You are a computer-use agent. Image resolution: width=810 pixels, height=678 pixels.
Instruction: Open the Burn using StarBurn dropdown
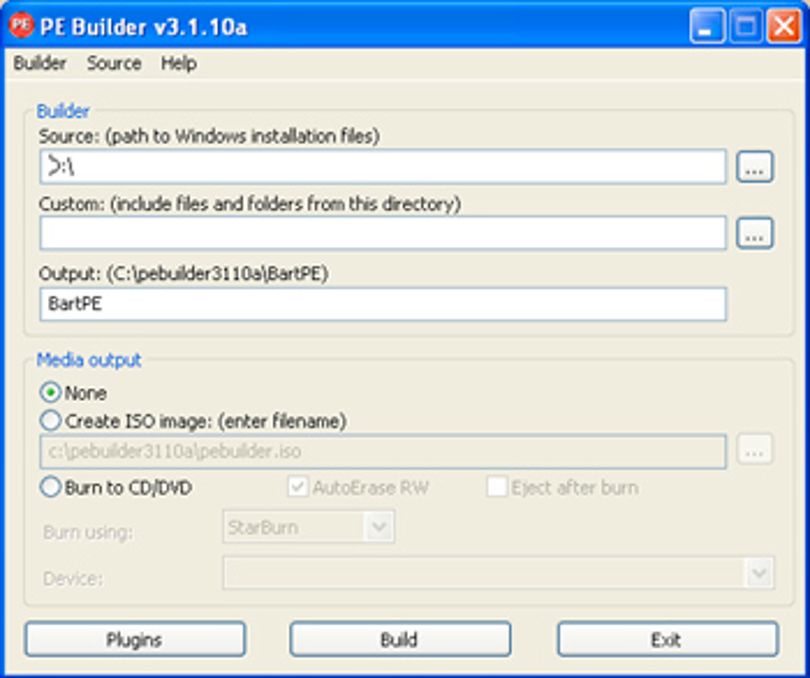pyautogui.click(x=309, y=527)
